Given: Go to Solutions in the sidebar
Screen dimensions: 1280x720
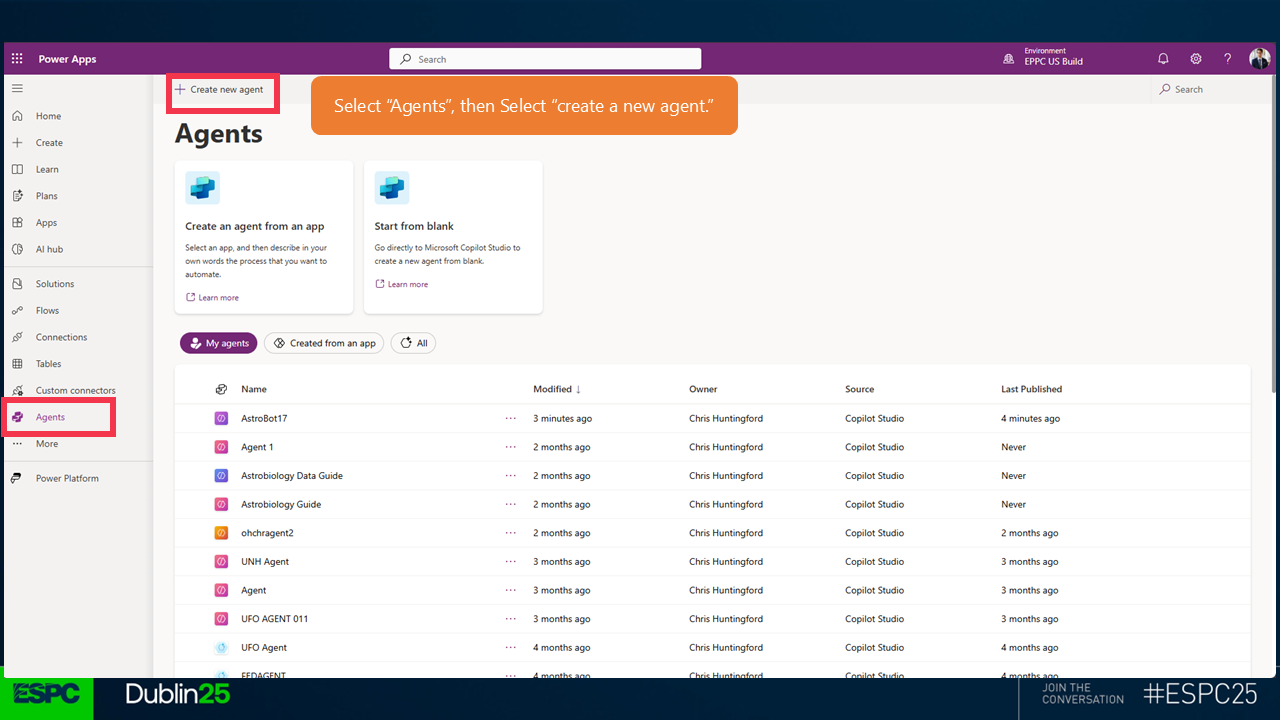Looking at the screenshot, I should tap(55, 284).
